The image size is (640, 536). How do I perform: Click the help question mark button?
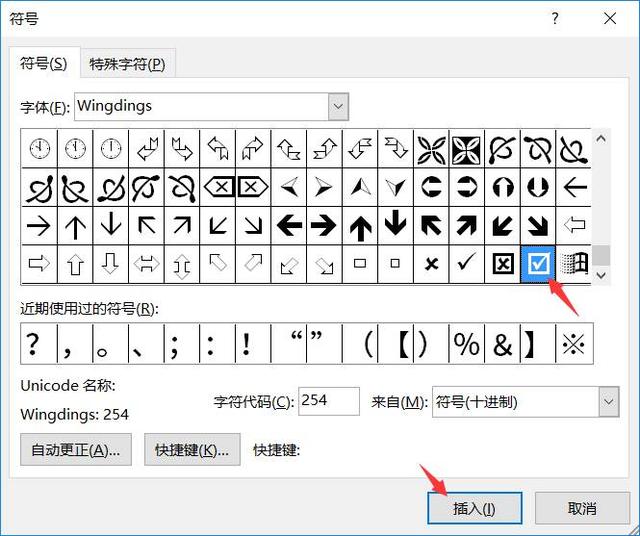(555, 18)
